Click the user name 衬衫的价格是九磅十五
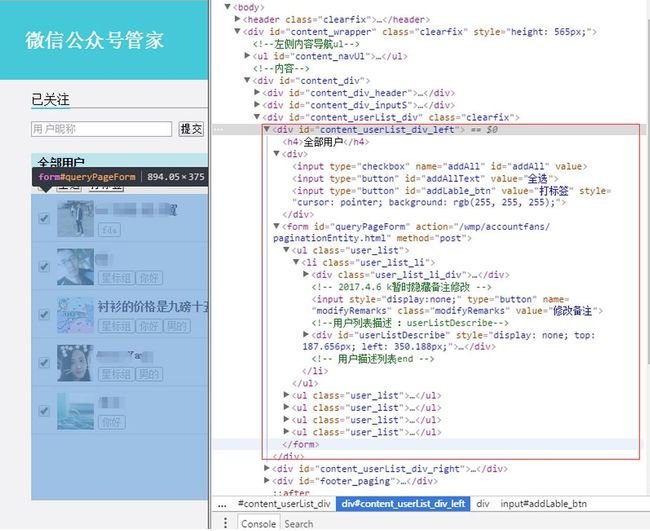 (153, 306)
